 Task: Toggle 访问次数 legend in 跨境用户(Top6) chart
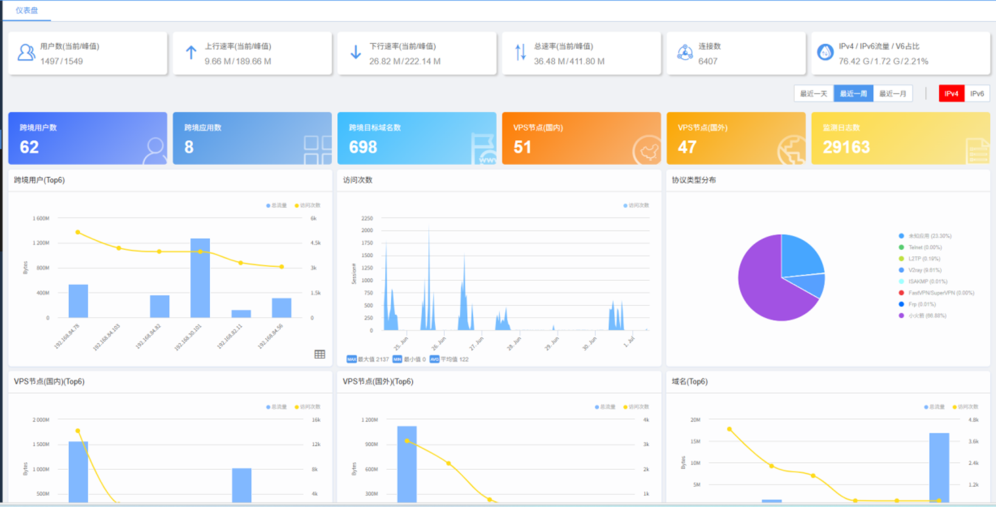[307, 205]
